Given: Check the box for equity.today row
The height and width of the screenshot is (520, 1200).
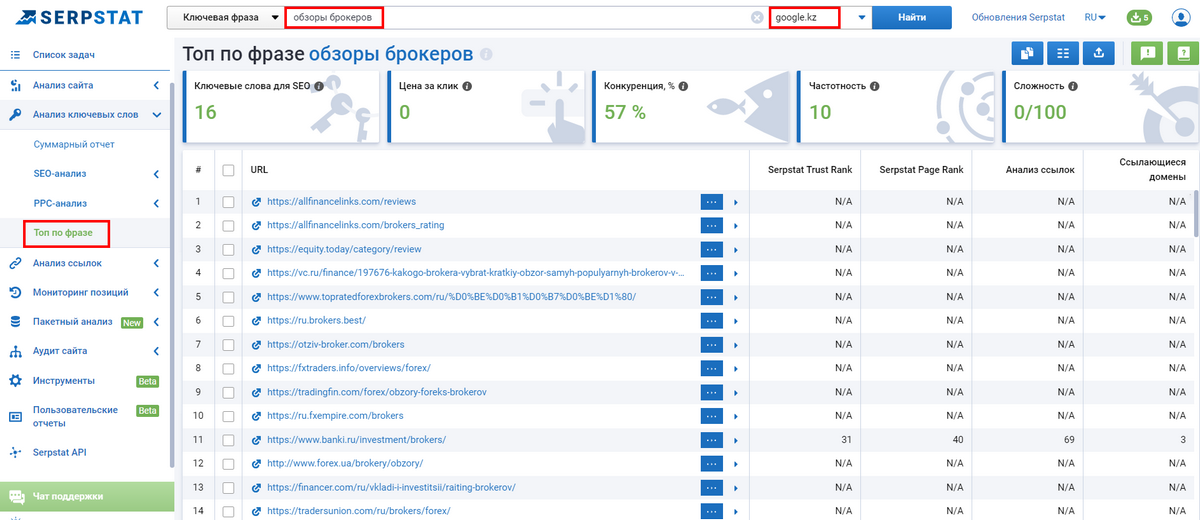Looking at the screenshot, I should click(229, 249).
